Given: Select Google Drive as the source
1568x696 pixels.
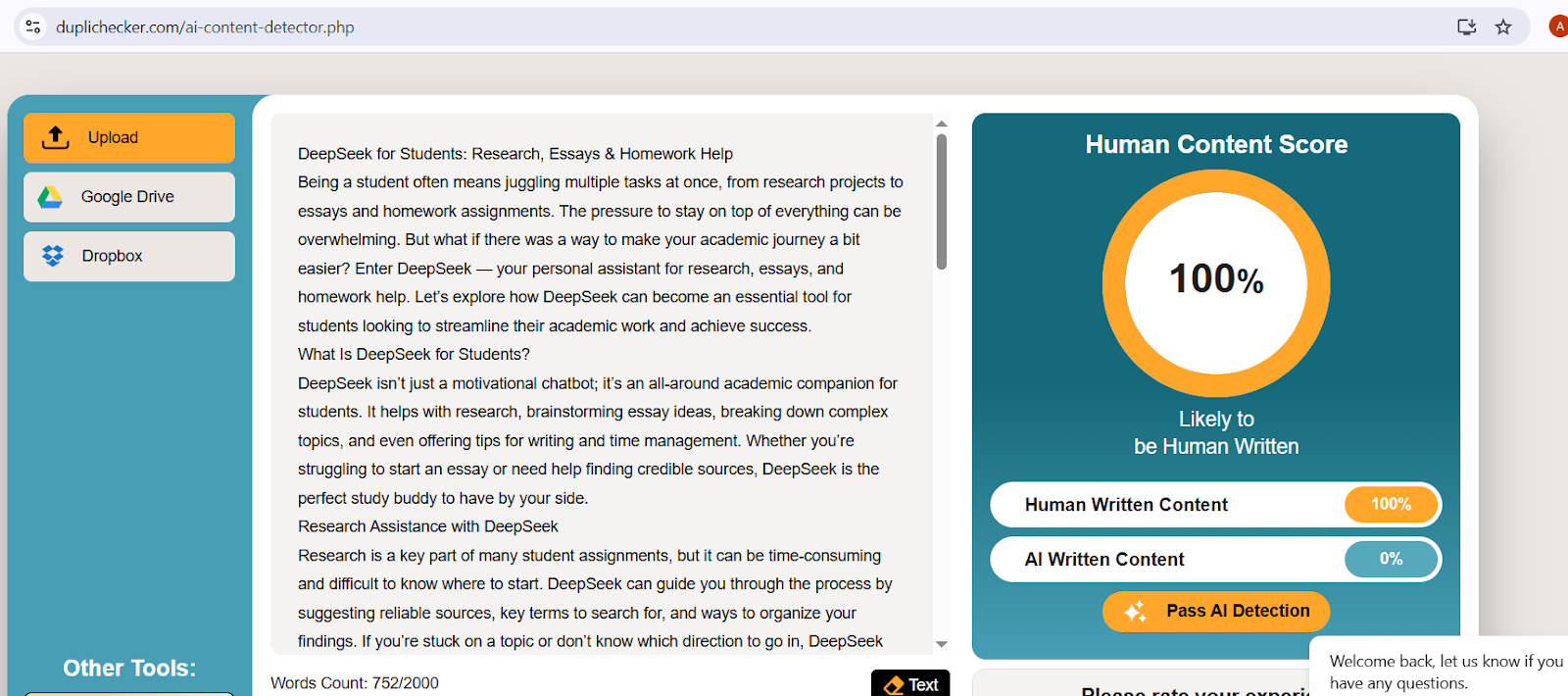Looking at the screenshot, I should 129,197.
